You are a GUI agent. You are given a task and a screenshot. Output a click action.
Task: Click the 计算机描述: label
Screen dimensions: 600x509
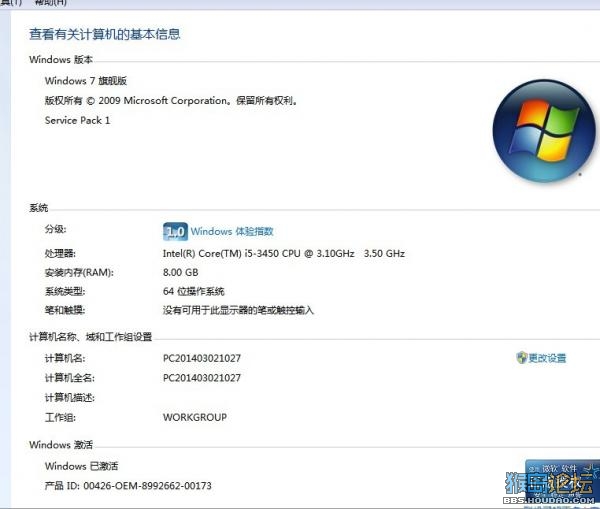[x=70, y=398]
